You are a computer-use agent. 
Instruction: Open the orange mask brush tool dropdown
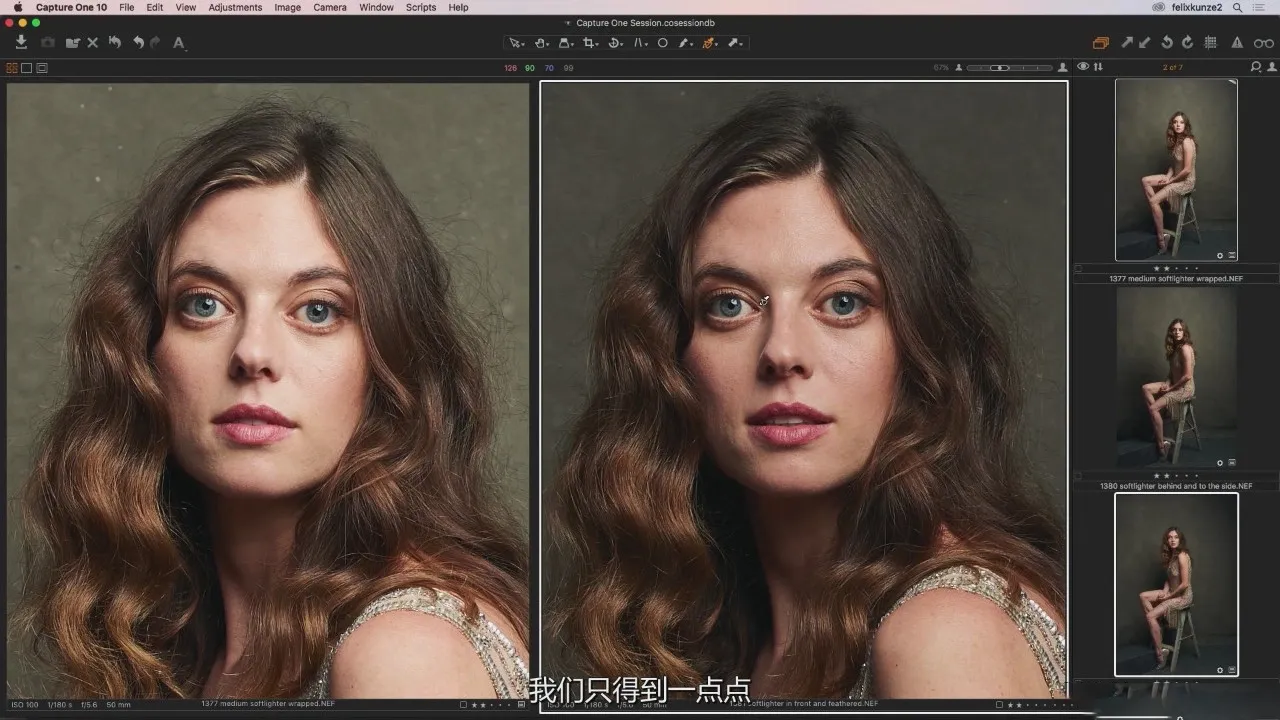[710, 43]
